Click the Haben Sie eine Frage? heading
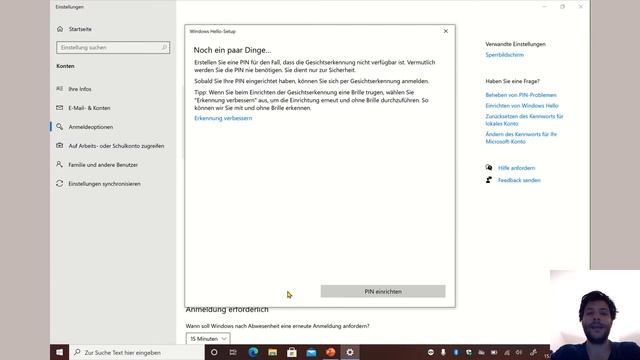Viewport: 640px width, 360px height. 512,81
